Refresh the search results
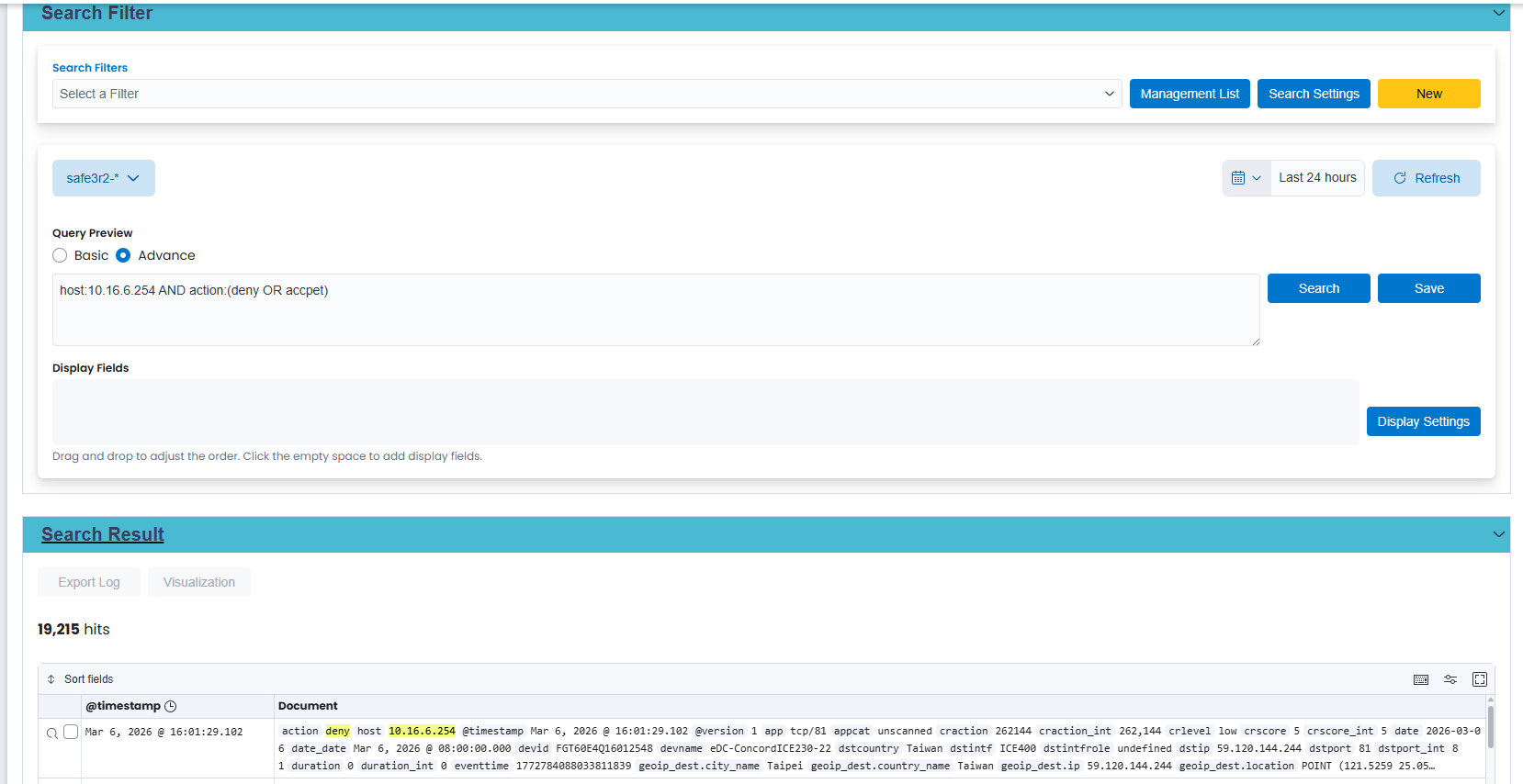Screen dimensions: 1523x784 tap(1427, 178)
